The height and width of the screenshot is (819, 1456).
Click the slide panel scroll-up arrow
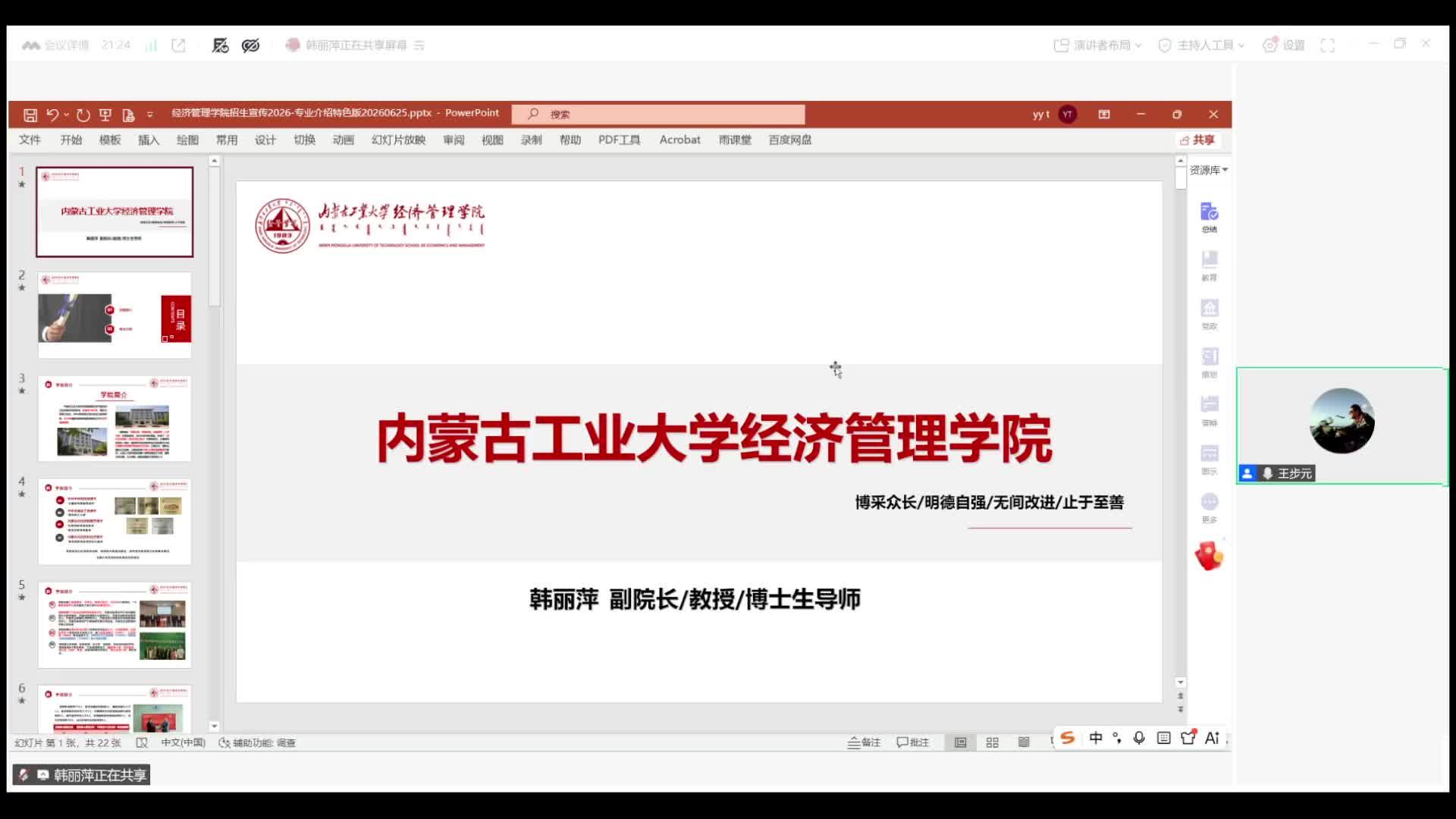tap(215, 161)
